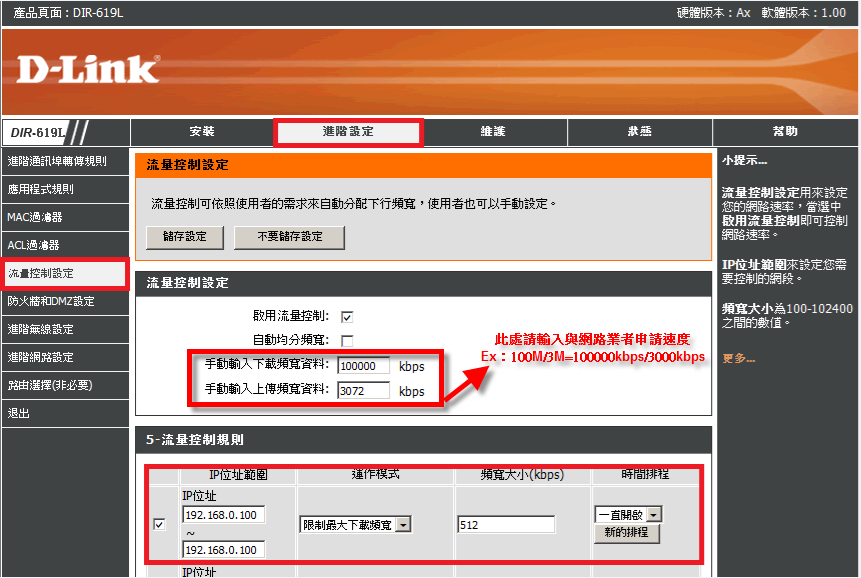Open the 限制最大下載頻寬 mode dropdown
The image size is (861, 578).
click(x=355, y=525)
